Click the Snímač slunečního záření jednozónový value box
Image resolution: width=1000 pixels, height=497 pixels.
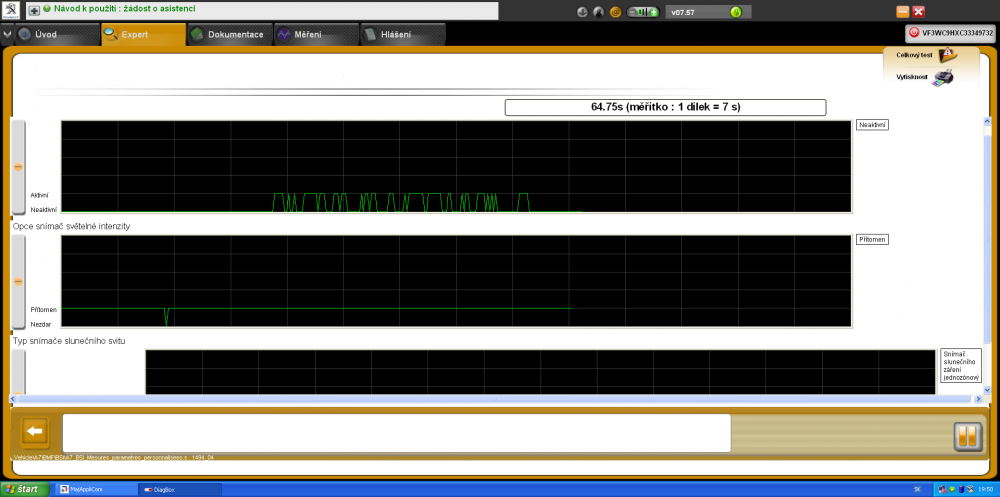pos(960,365)
